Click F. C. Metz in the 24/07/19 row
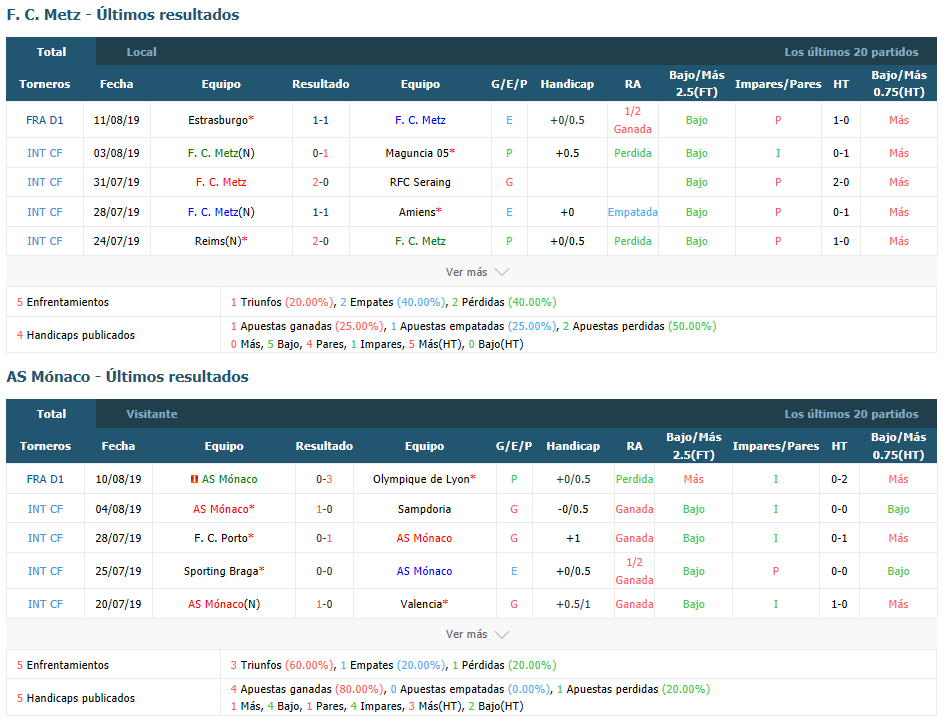This screenshot has height=723, width=950. [x=420, y=241]
